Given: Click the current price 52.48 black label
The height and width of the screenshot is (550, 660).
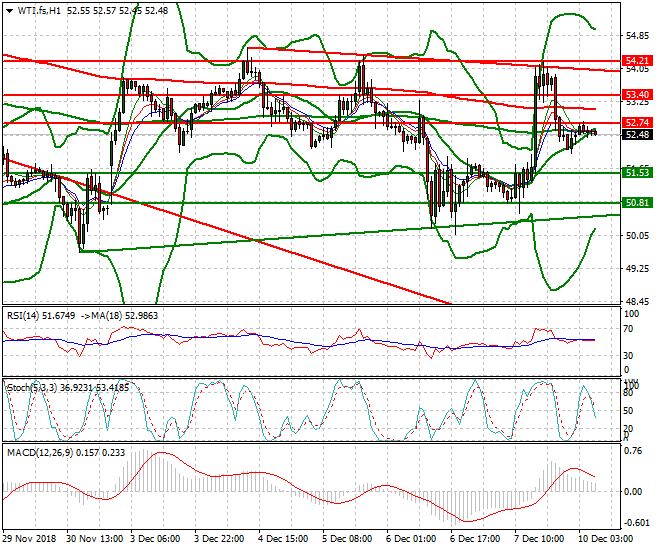Looking at the screenshot, I should (x=637, y=135).
